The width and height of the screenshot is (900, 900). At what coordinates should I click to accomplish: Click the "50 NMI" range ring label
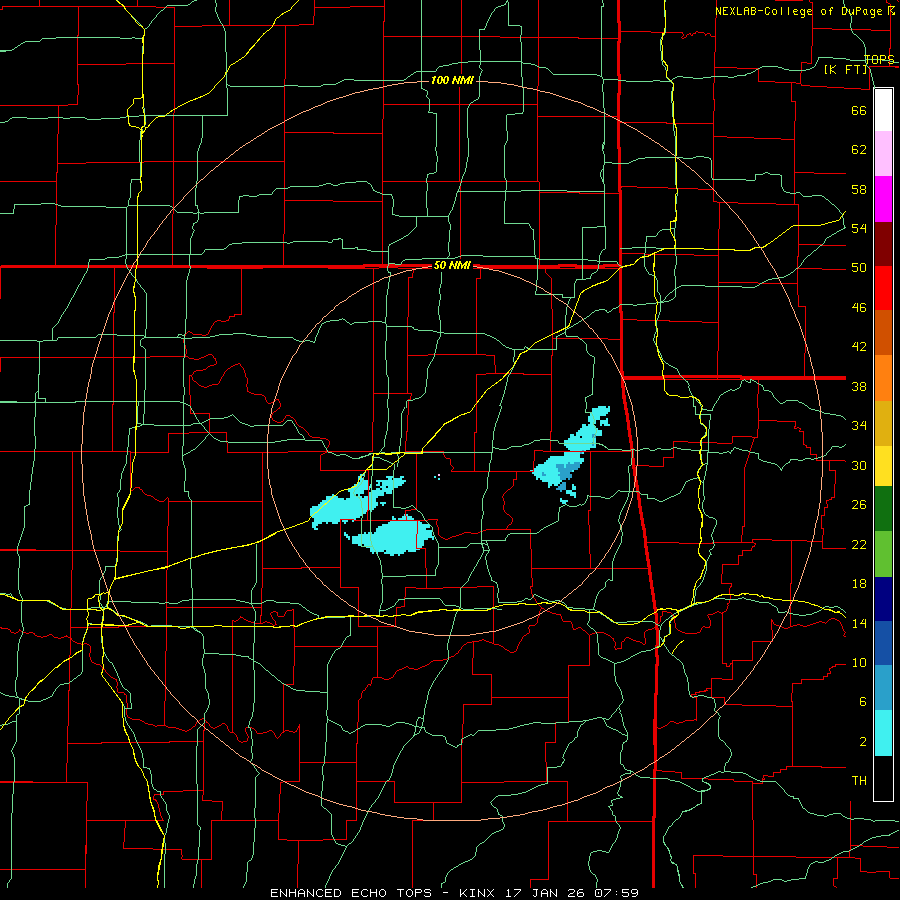coord(452,265)
